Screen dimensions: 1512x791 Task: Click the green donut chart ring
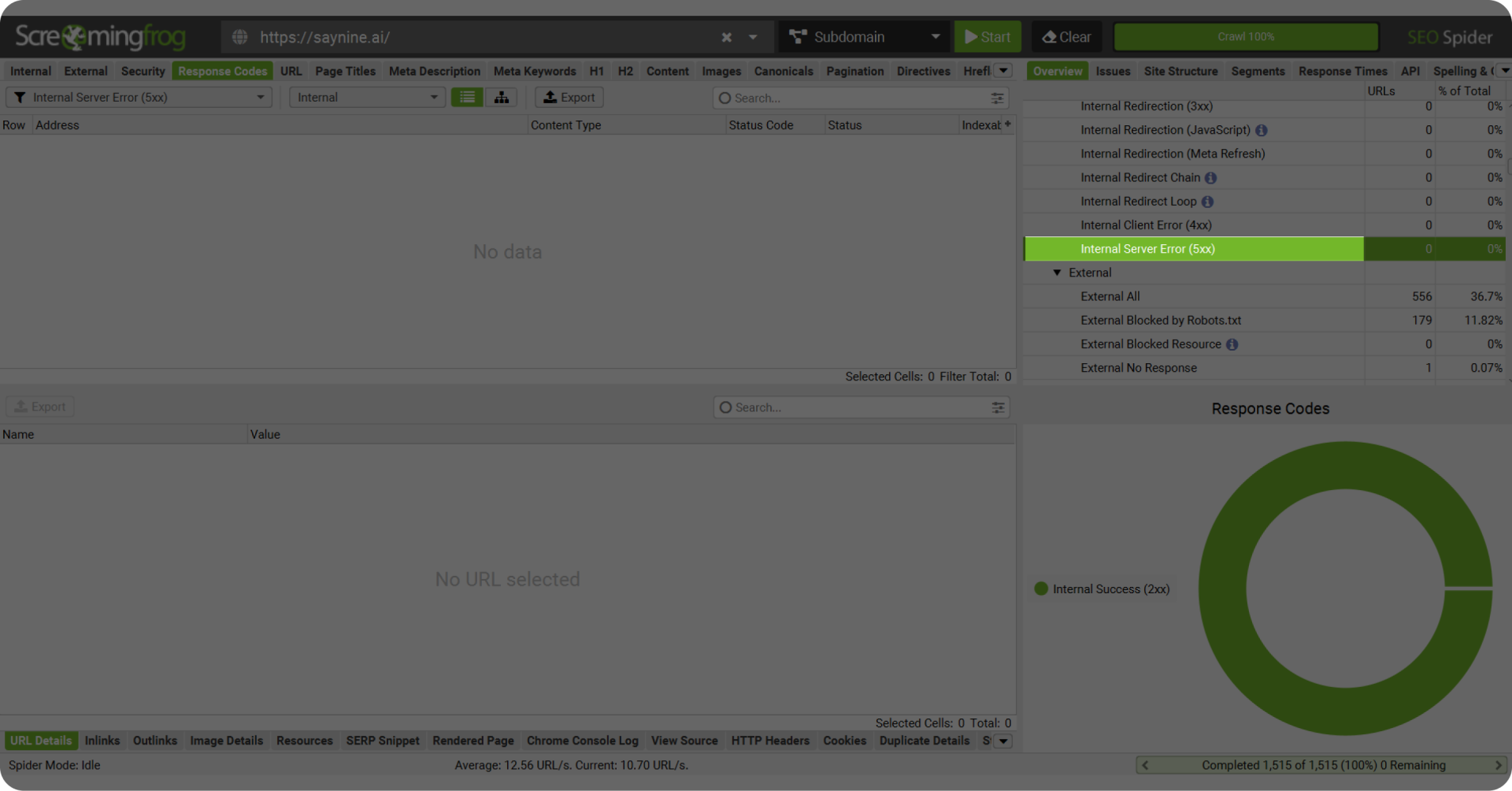1222,589
